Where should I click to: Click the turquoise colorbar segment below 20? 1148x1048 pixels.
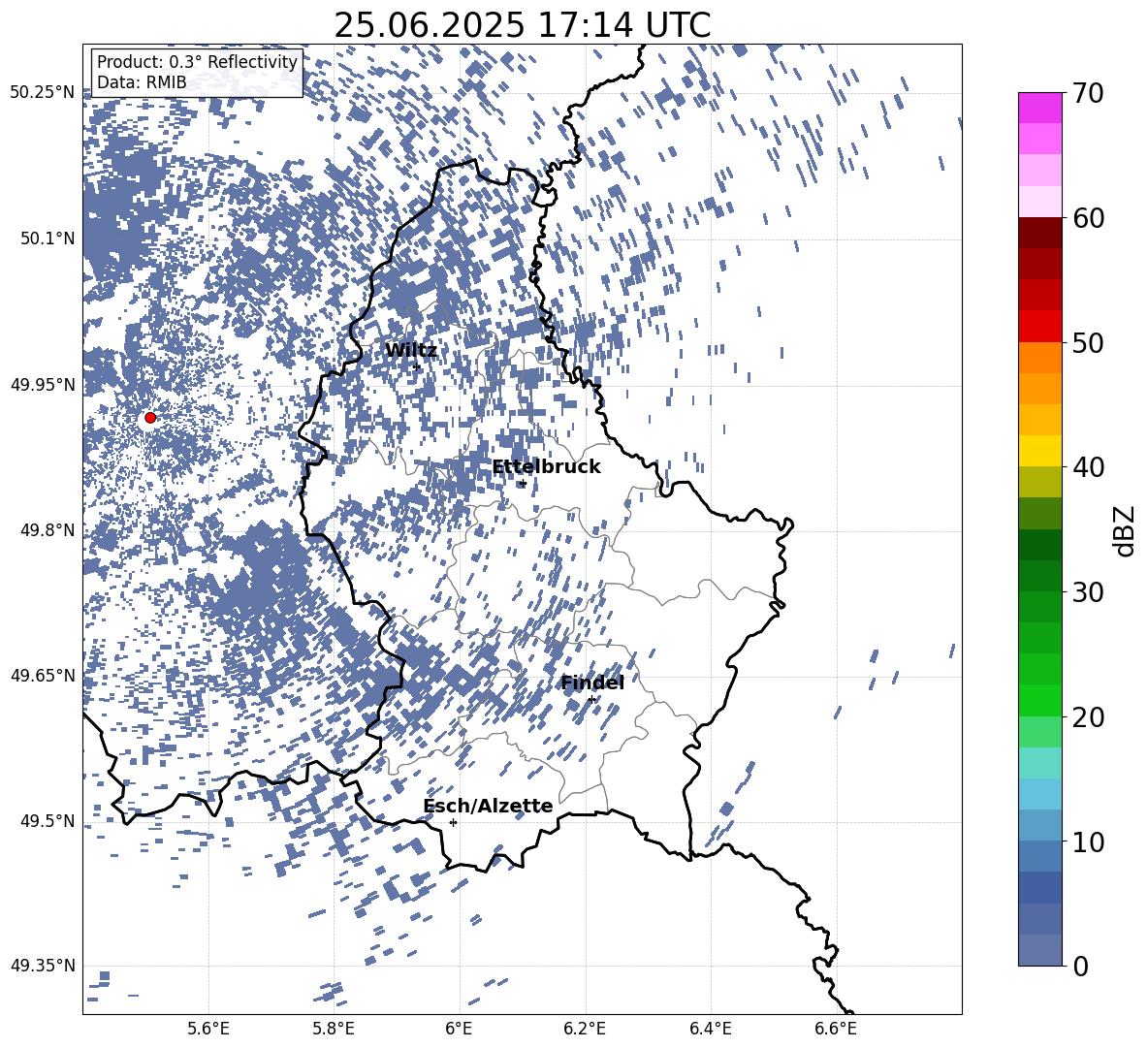point(1040,763)
